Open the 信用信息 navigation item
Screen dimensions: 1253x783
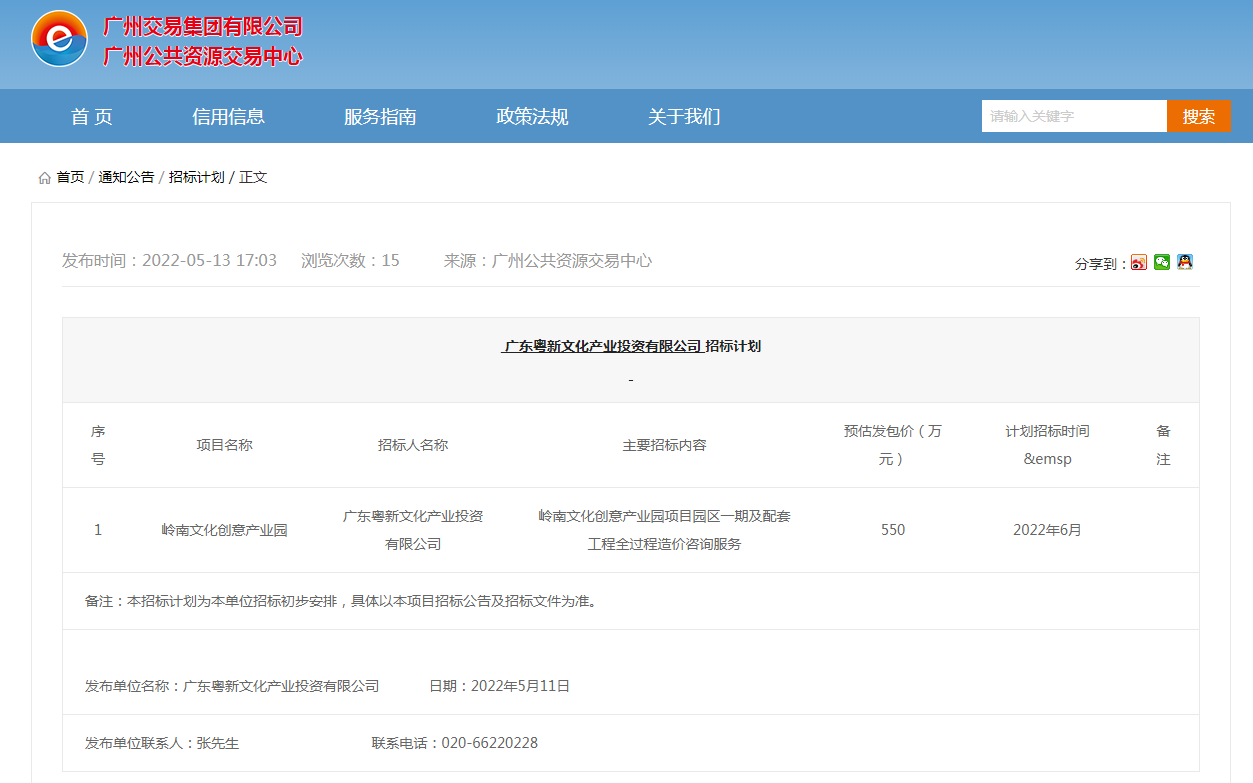click(x=229, y=117)
